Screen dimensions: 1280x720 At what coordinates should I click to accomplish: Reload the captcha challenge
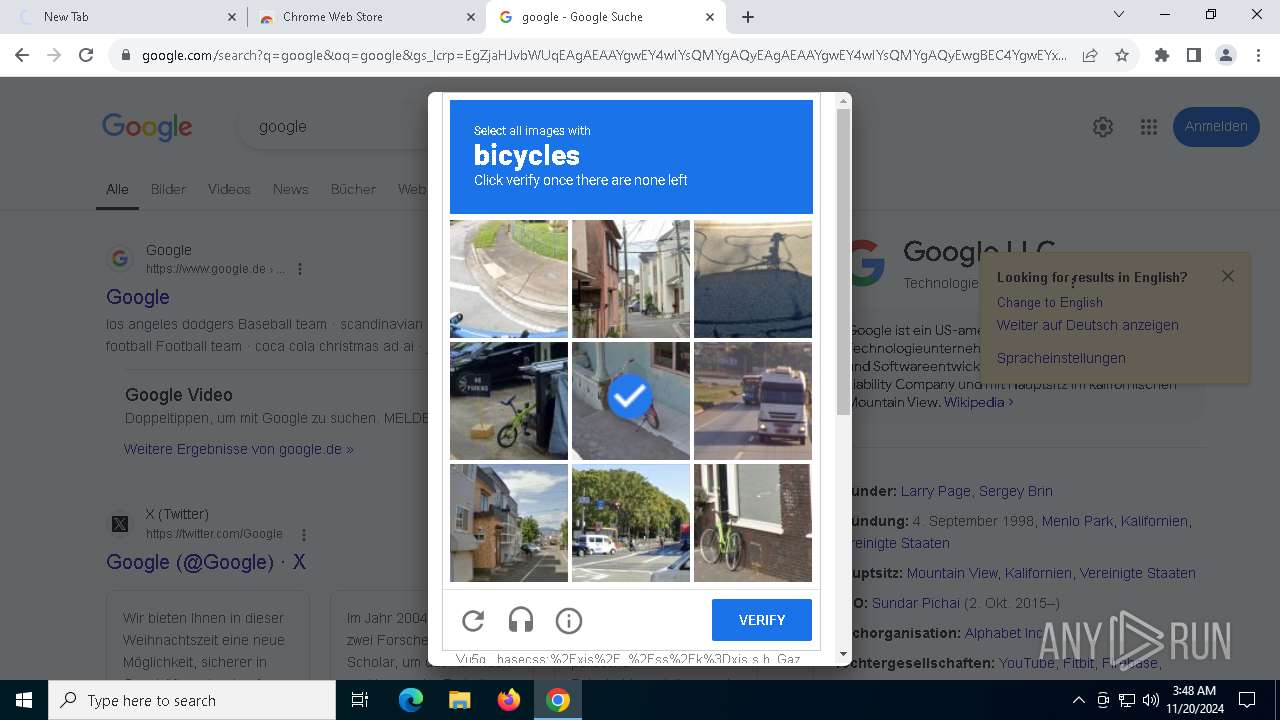(473, 621)
